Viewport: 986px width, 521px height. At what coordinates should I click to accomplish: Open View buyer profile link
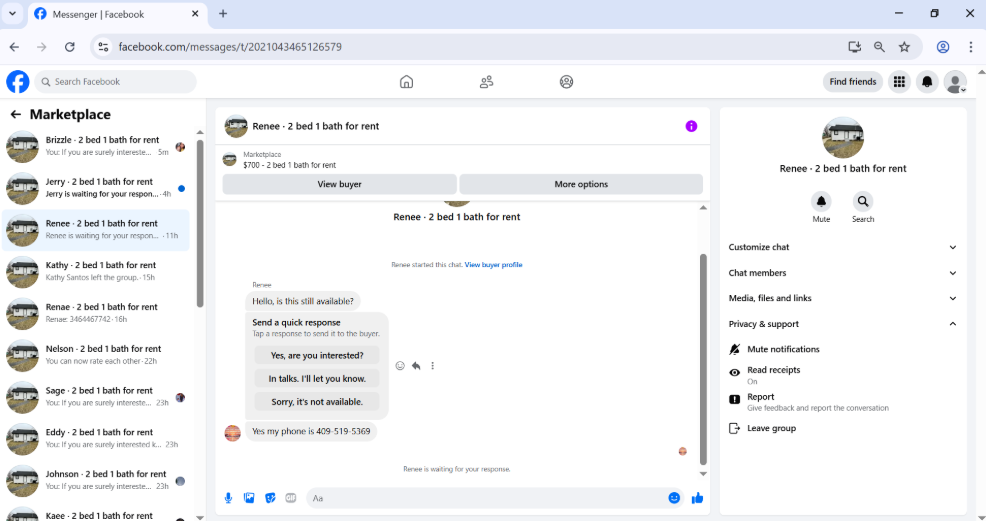pyautogui.click(x=494, y=265)
